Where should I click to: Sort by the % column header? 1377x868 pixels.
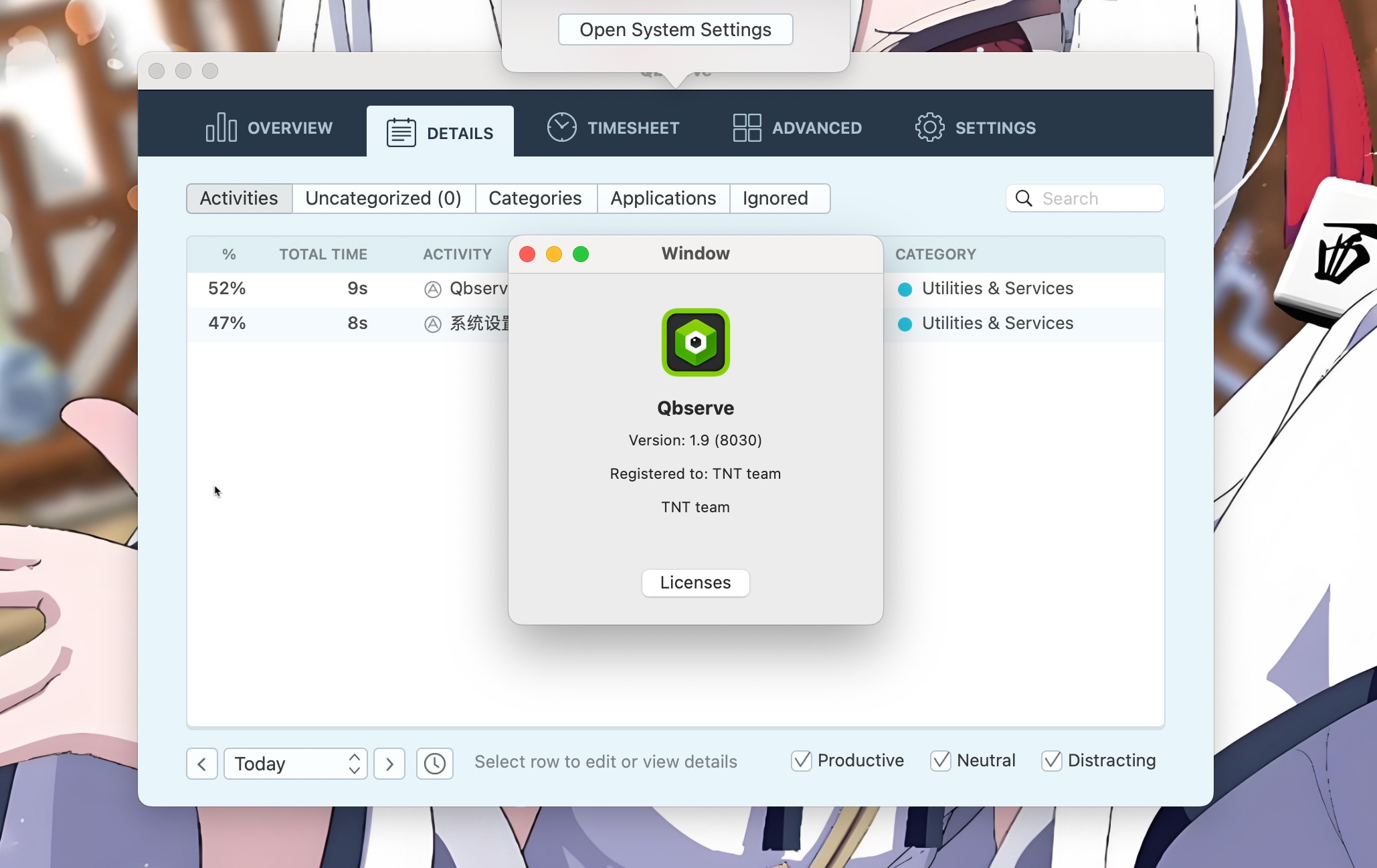(x=229, y=254)
